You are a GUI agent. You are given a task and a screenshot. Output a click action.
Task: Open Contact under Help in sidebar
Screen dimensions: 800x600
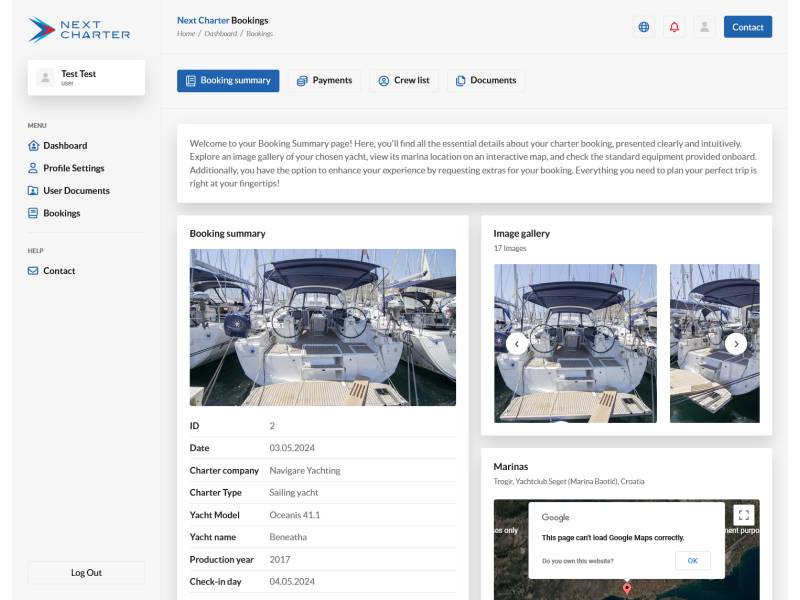(x=52, y=270)
